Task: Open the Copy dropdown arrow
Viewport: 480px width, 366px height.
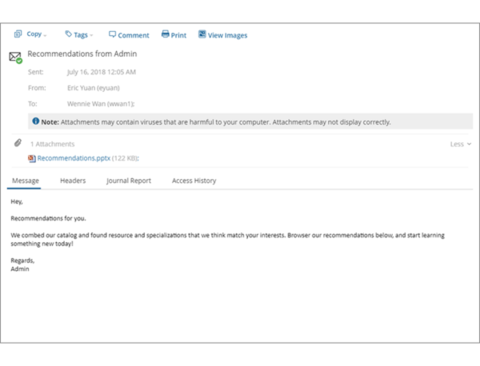Action: click(x=45, y=35)
